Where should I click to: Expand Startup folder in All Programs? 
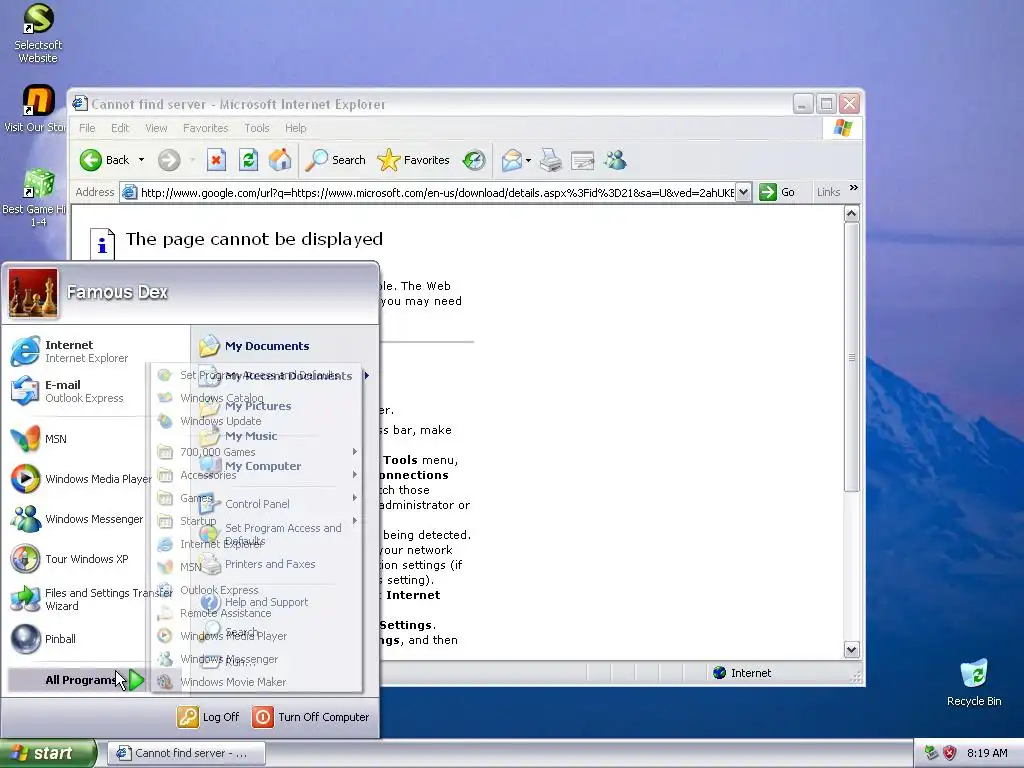[x=258, y=520]
